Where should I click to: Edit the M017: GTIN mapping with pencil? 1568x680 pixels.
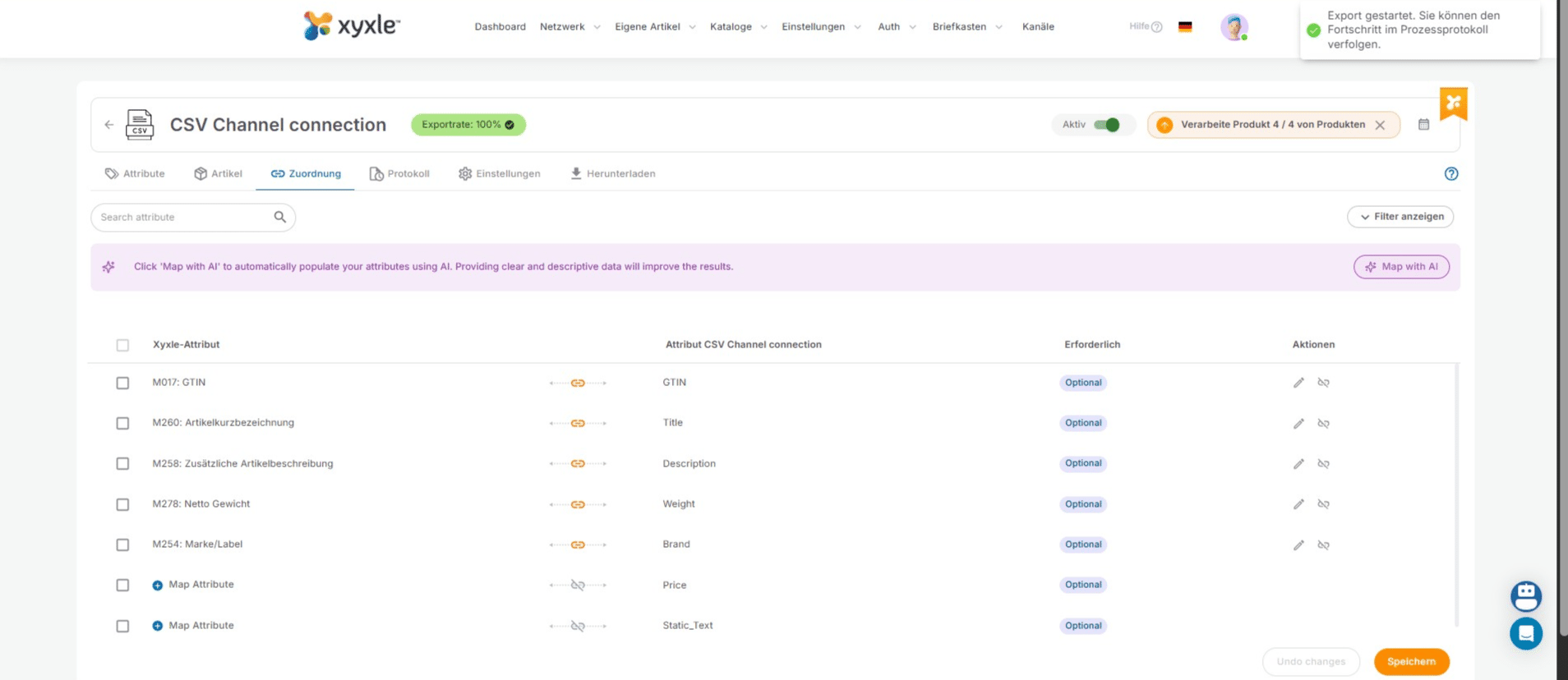[1298, 383]
